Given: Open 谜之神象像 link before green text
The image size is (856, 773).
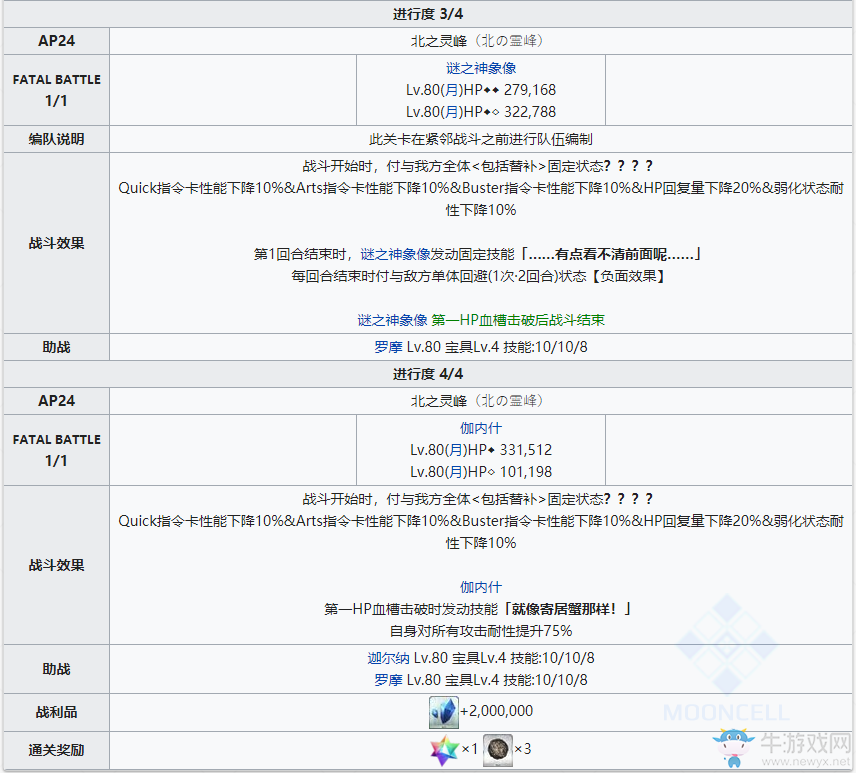Looking at the screenshot, I should 392,320.
